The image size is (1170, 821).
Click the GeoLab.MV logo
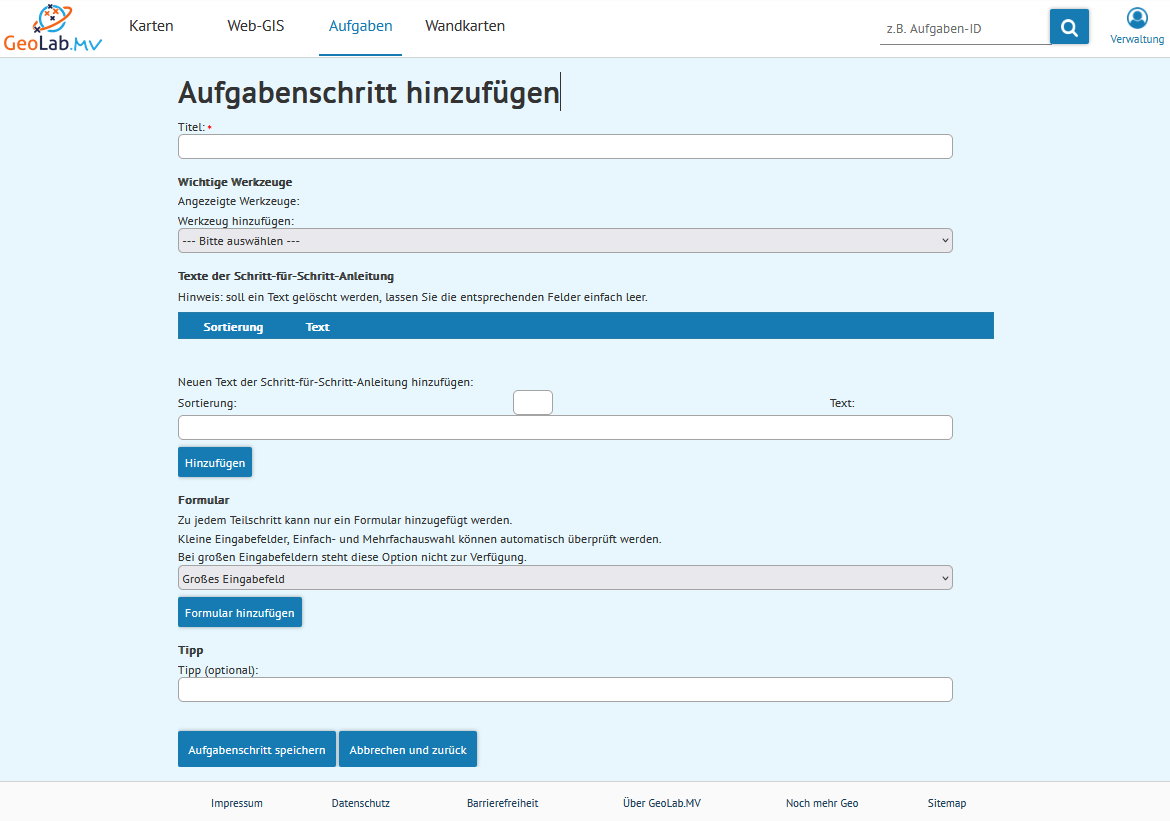click(52, 28)
